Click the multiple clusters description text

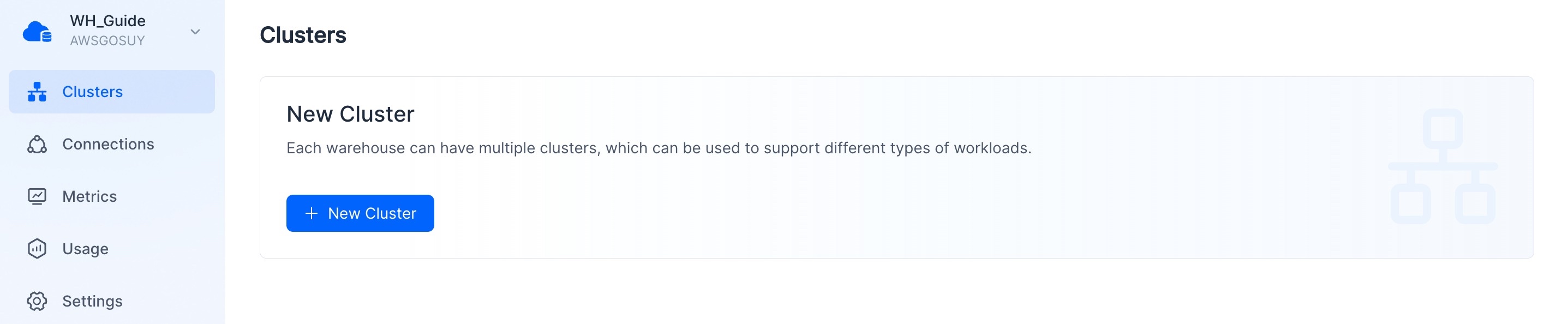click(x=659, y=148)
